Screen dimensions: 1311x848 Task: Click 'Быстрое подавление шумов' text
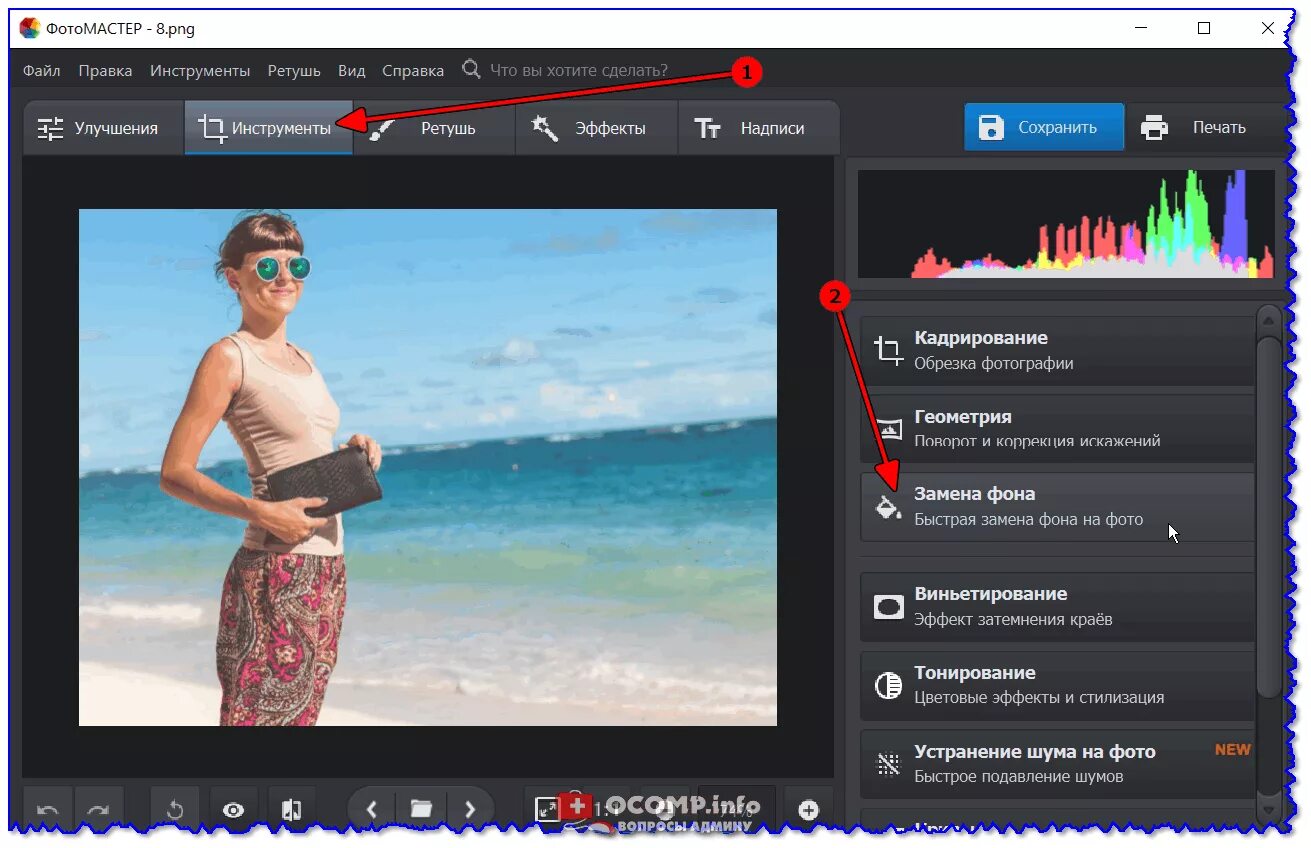tap(1019, 776)
